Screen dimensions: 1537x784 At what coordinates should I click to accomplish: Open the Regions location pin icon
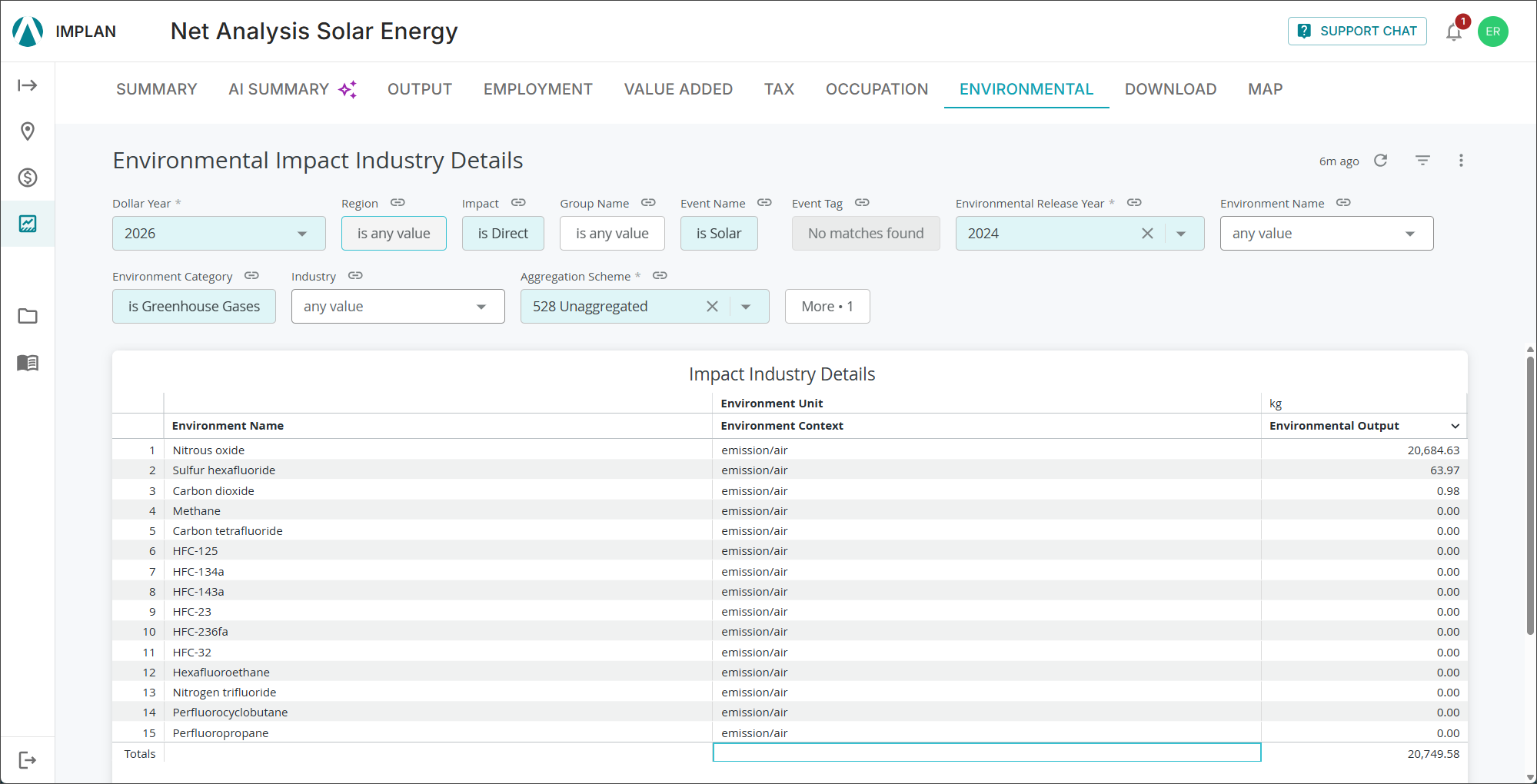tap(28, 131)
